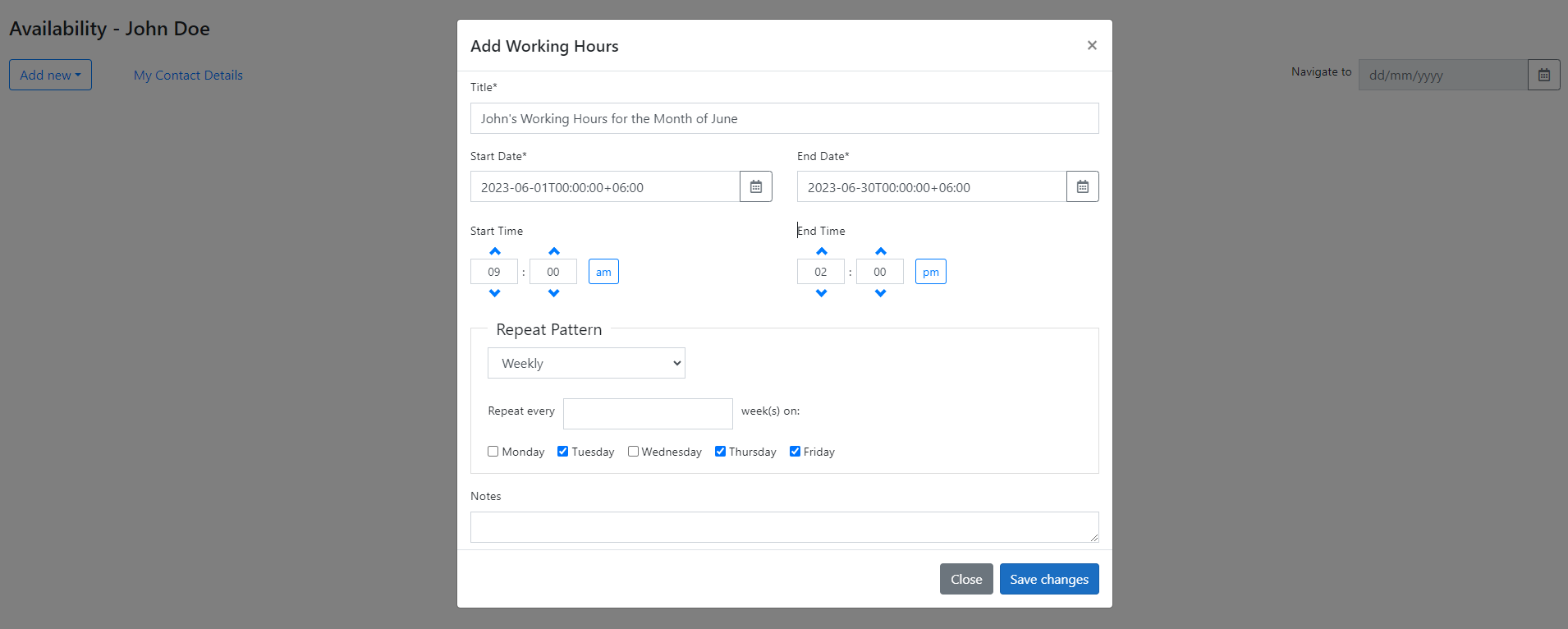Decrease the End Time minutes with down arrow

[880, 293]
